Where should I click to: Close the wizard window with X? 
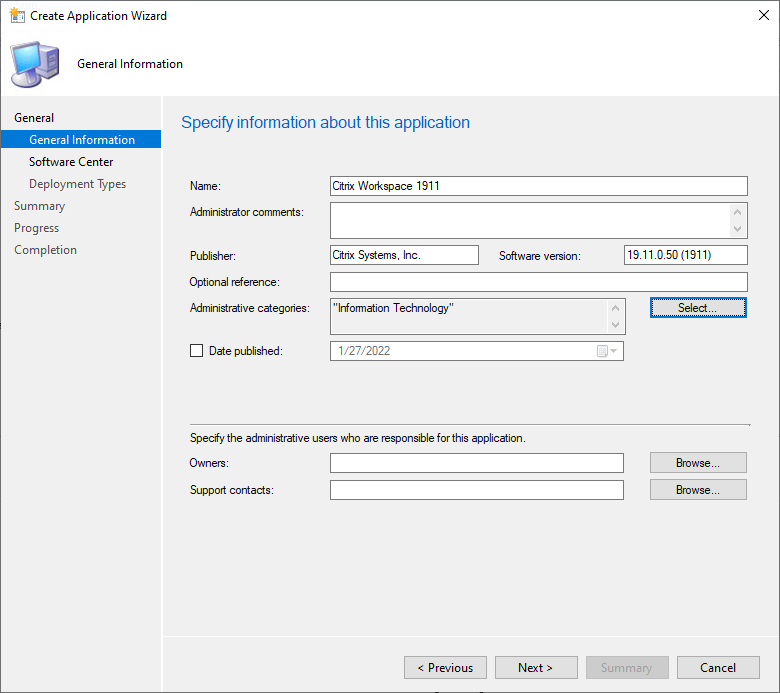(764, 15)
